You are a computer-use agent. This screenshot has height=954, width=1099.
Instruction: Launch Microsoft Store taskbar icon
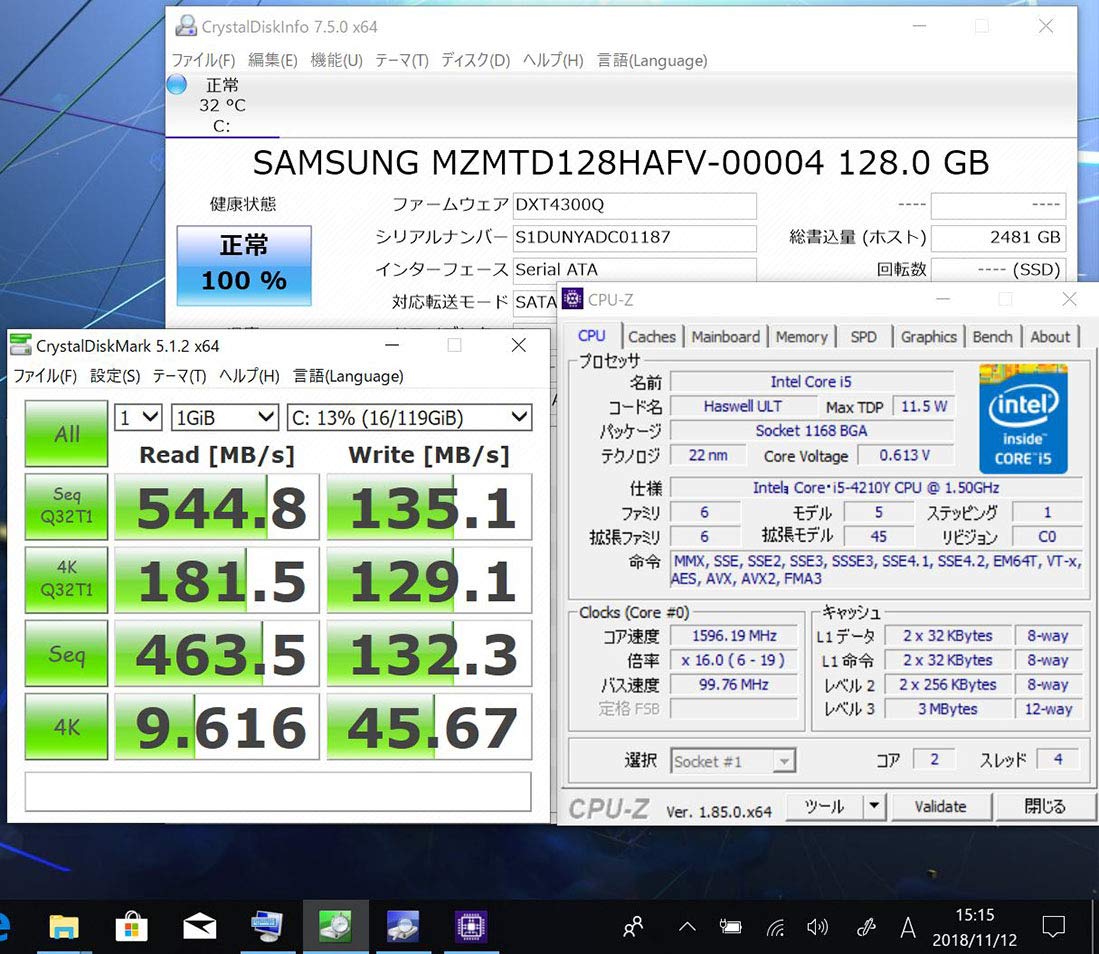[x=131, y=927]
